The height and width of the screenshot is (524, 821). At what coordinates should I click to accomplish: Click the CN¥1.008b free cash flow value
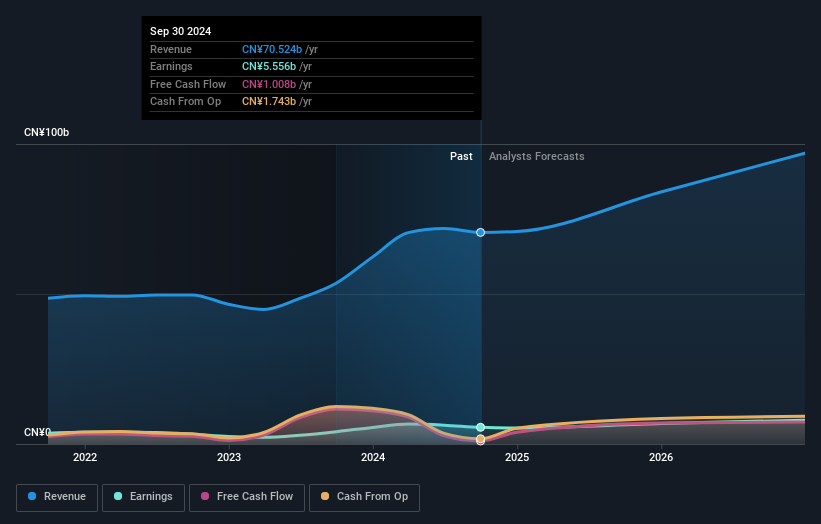click(269, 84)
